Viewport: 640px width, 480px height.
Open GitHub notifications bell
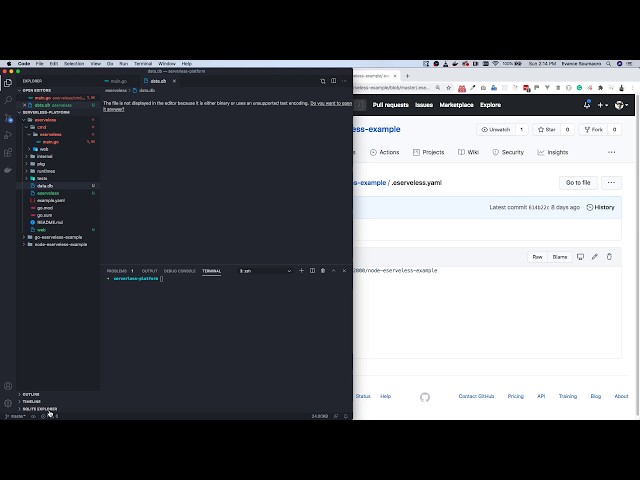coord(587,104)
